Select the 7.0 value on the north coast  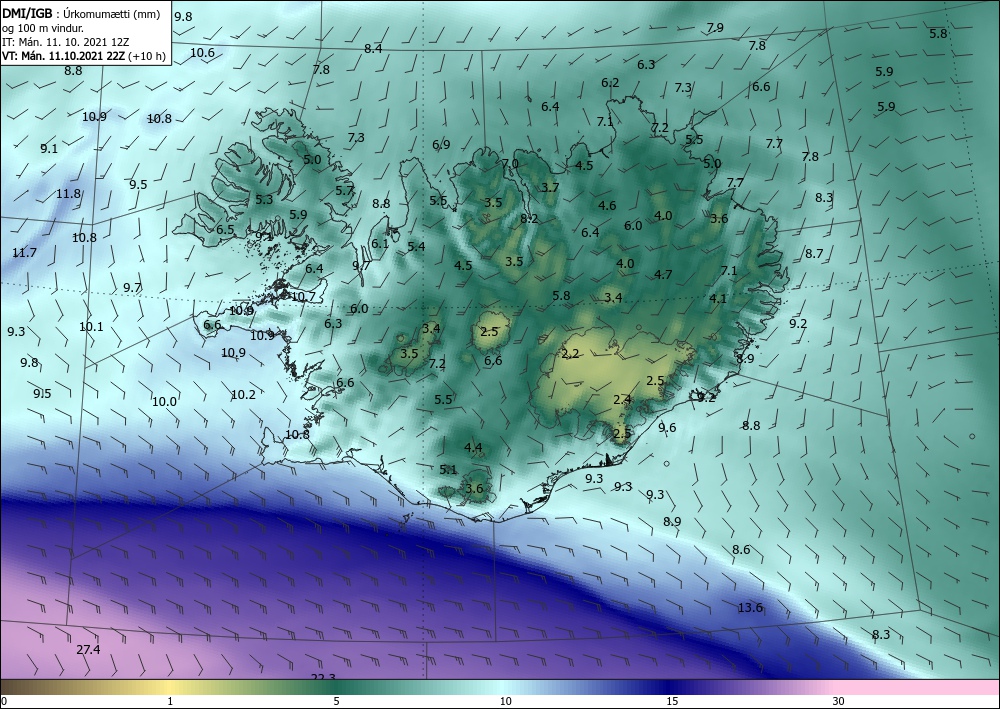click(510, 164)
